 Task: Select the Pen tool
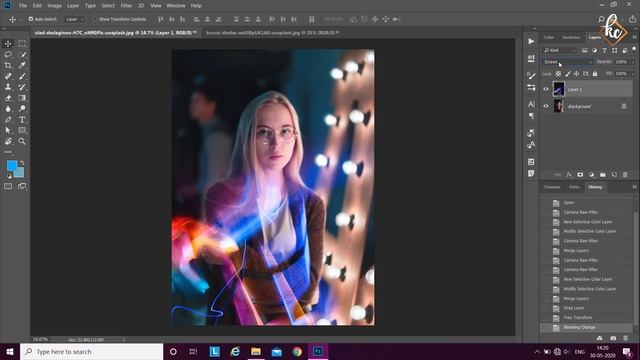(x=8, y=120)
